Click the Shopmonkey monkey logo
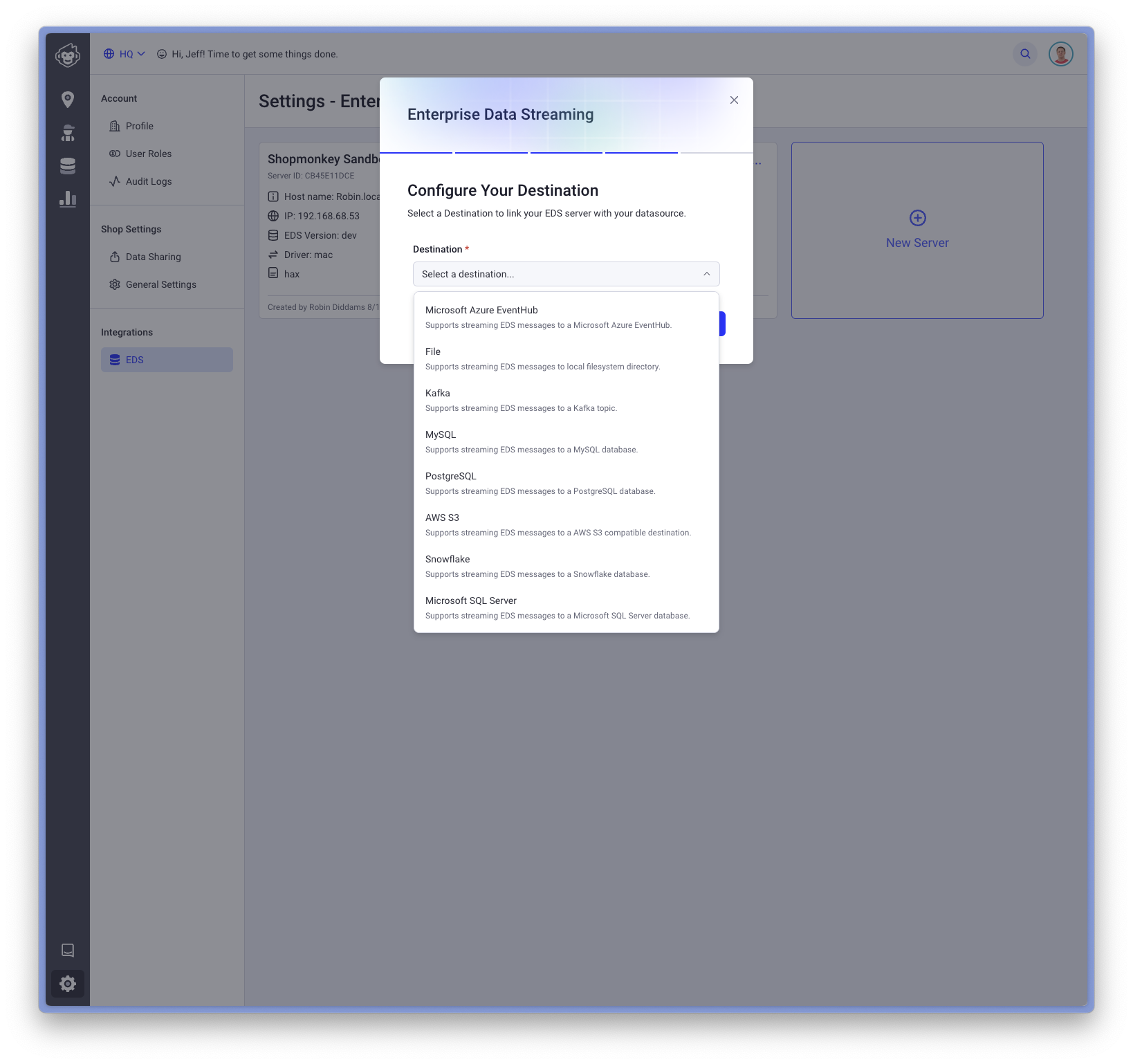Viewport: 1133px width, 1064px height. click(x=68, y=55)
